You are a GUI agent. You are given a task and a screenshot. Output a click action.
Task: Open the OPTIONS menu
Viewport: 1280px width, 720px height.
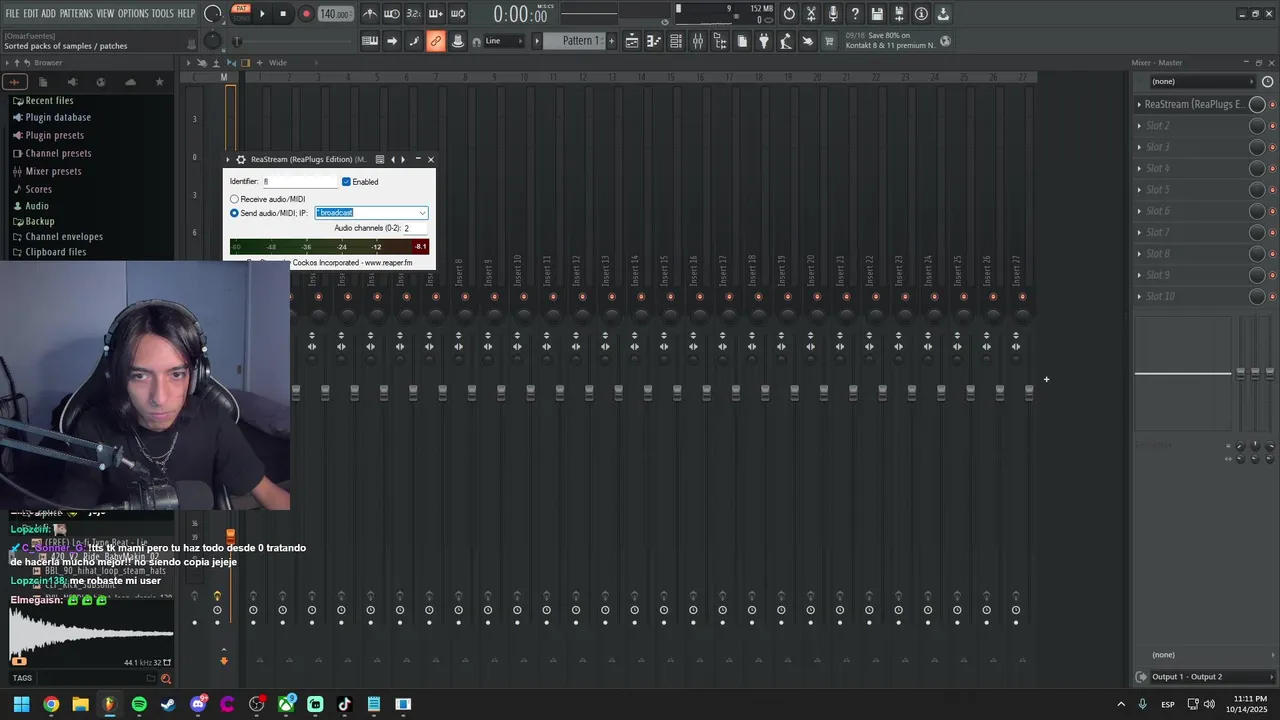[133, 13]
